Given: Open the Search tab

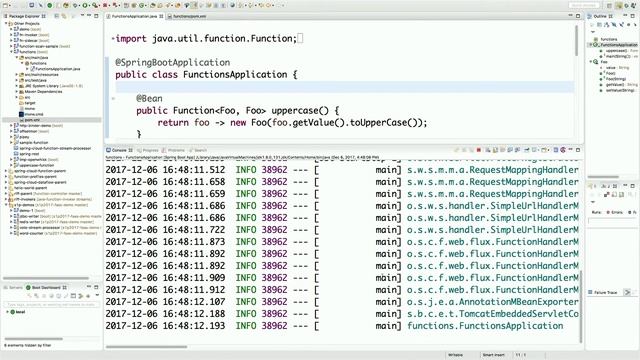Looking at the screenshot, I should (198, 150).
